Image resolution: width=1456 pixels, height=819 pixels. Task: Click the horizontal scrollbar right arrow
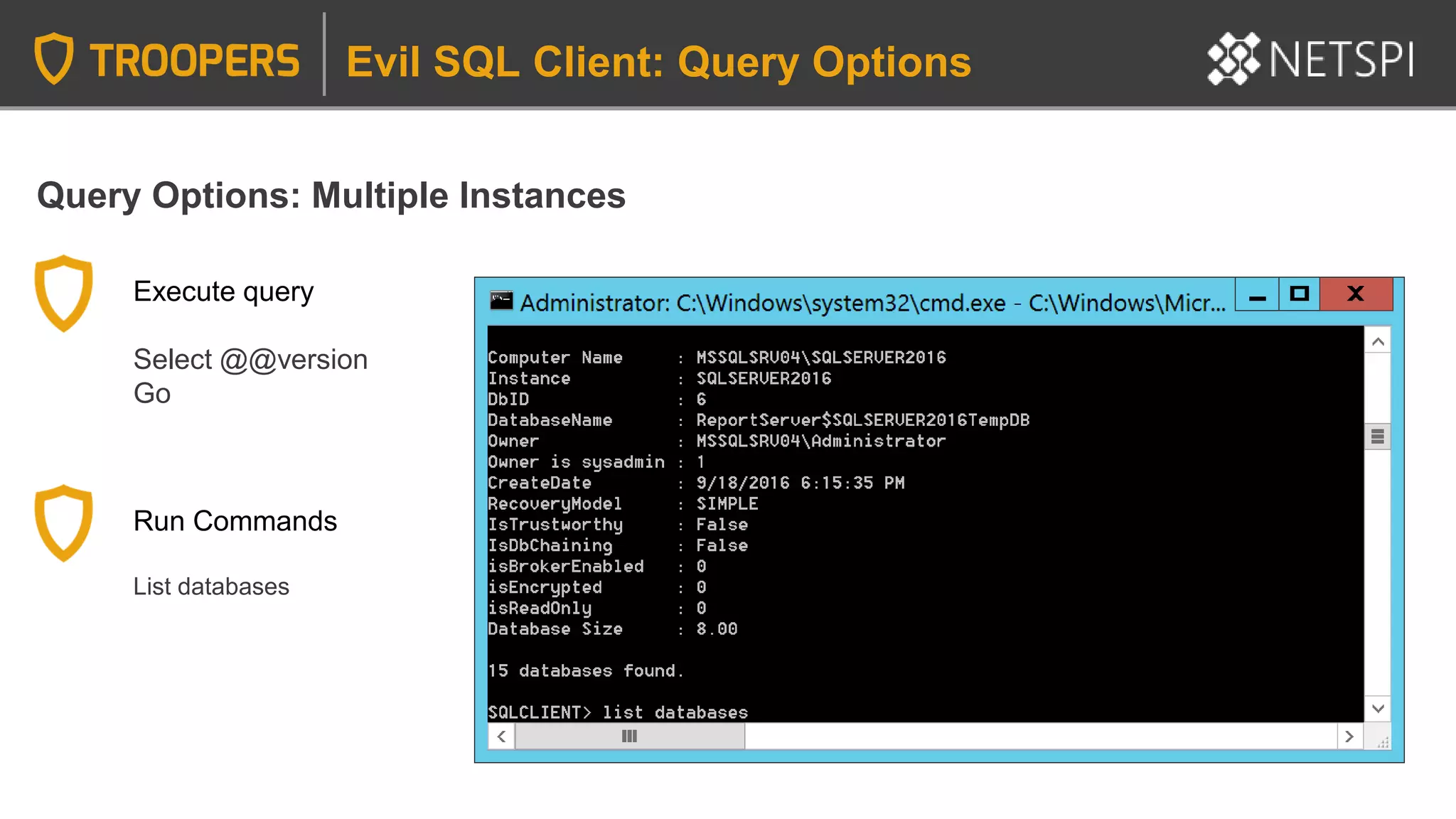[x=1349, y=737]
